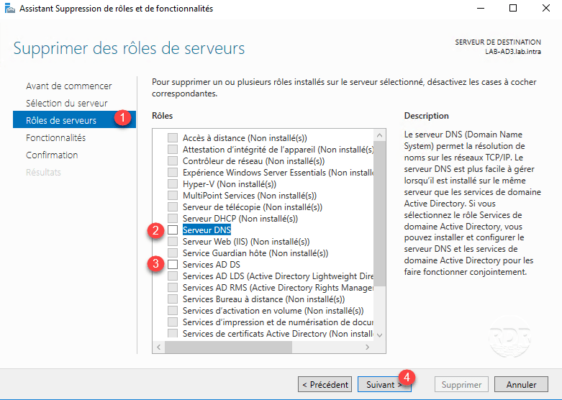Click the Serveur DHCP checkbox
Viewport: 562px width, 400px height.
point(173,218)
